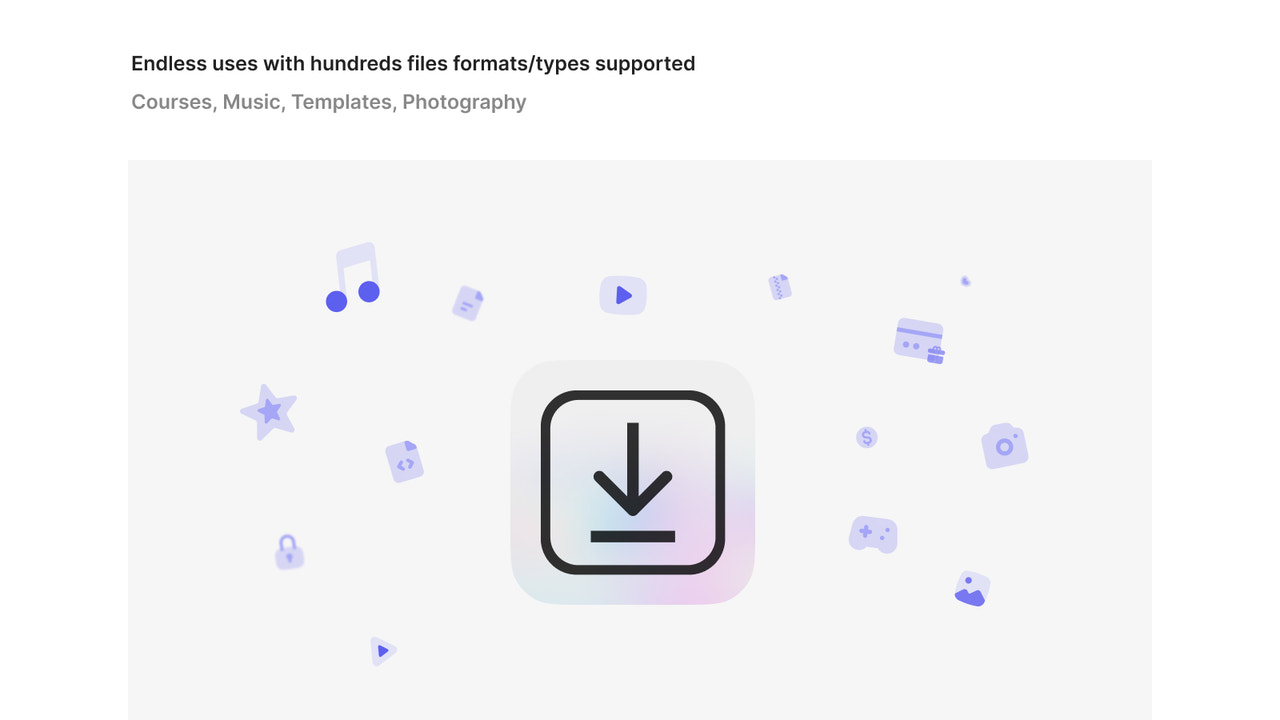Click the tiny dot icon at top right
This screenshot has height=720, width=1280.
965,281
